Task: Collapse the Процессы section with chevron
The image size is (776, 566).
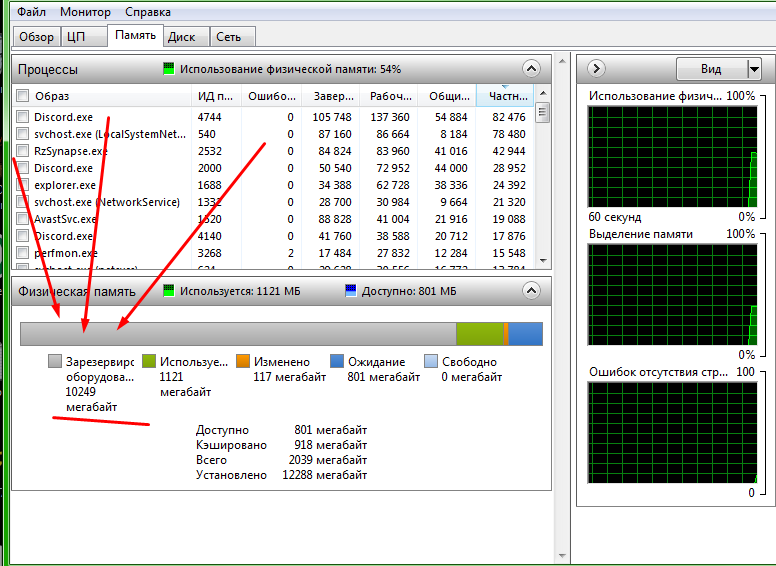Action: tap(531, 68)
